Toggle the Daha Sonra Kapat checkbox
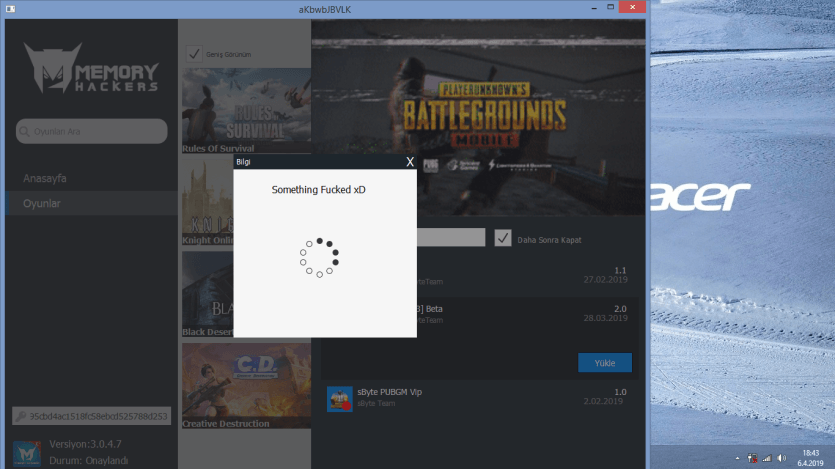 tap(503, 238)
